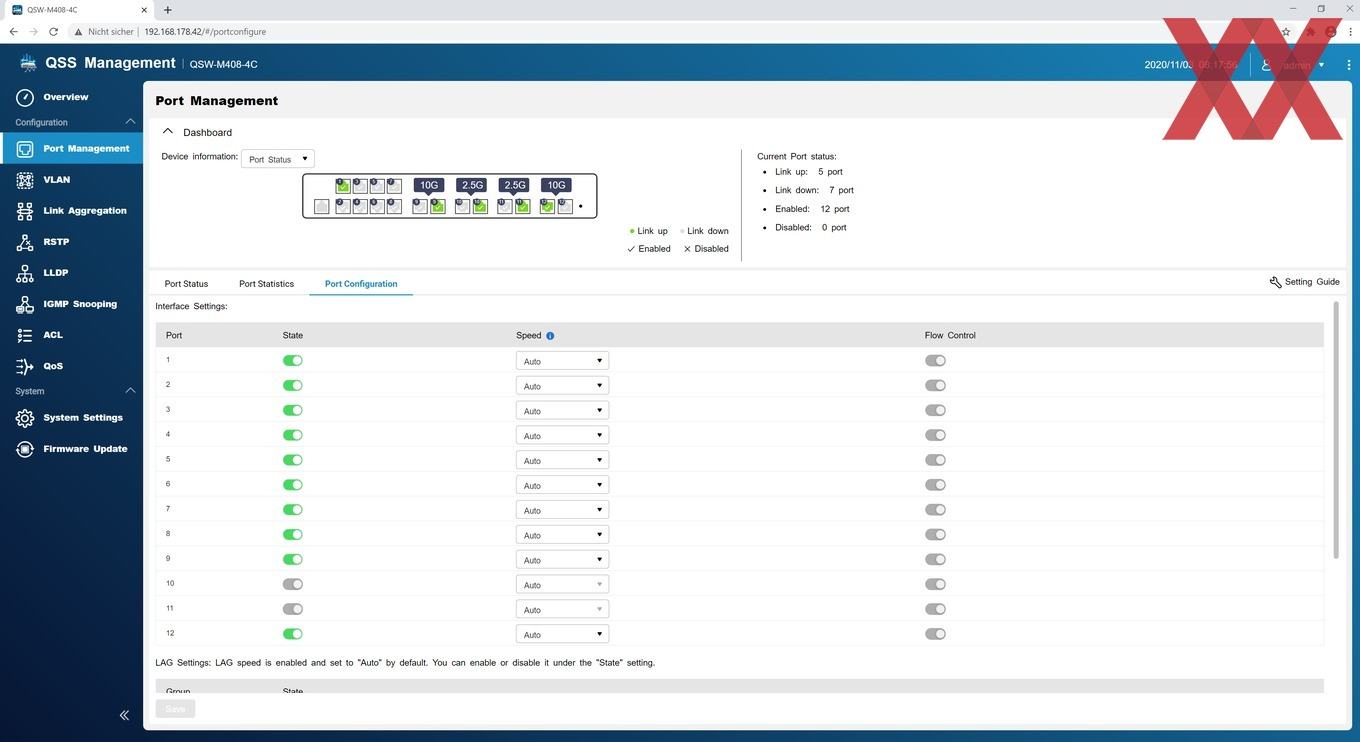Open a new browser tab

167,10
